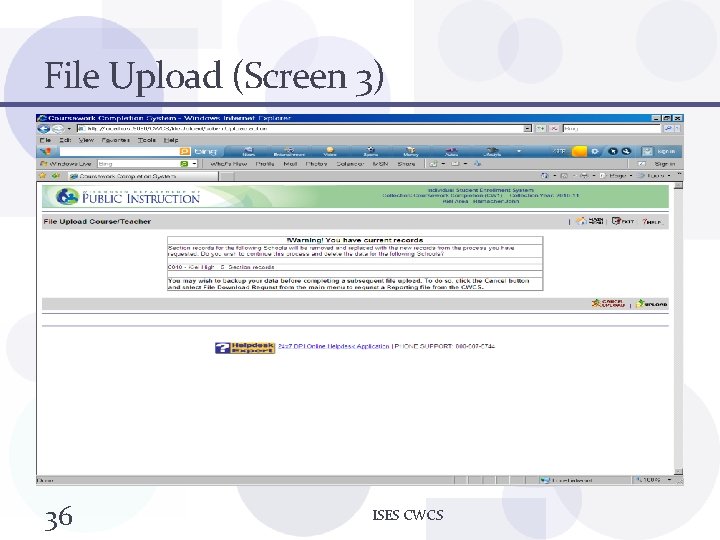Viewport: 720px width, 540px height.
Task: Click the Lifestyle icon on Bing toolbar
Action: click(x=492, y=152)
